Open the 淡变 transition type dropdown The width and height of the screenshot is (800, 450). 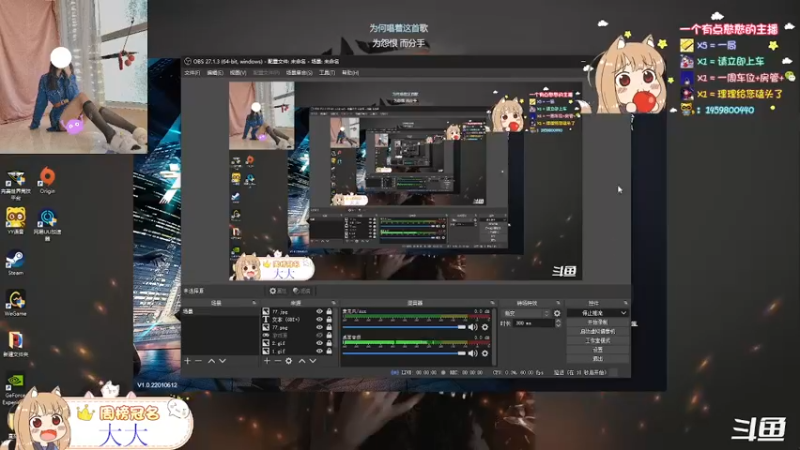526,313
